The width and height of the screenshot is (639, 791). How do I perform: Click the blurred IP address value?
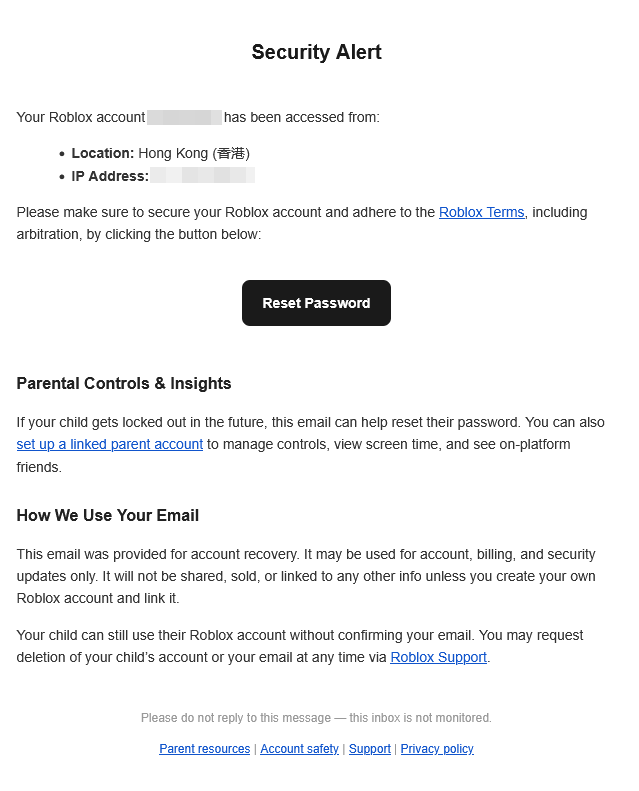(x=202, y=176)
